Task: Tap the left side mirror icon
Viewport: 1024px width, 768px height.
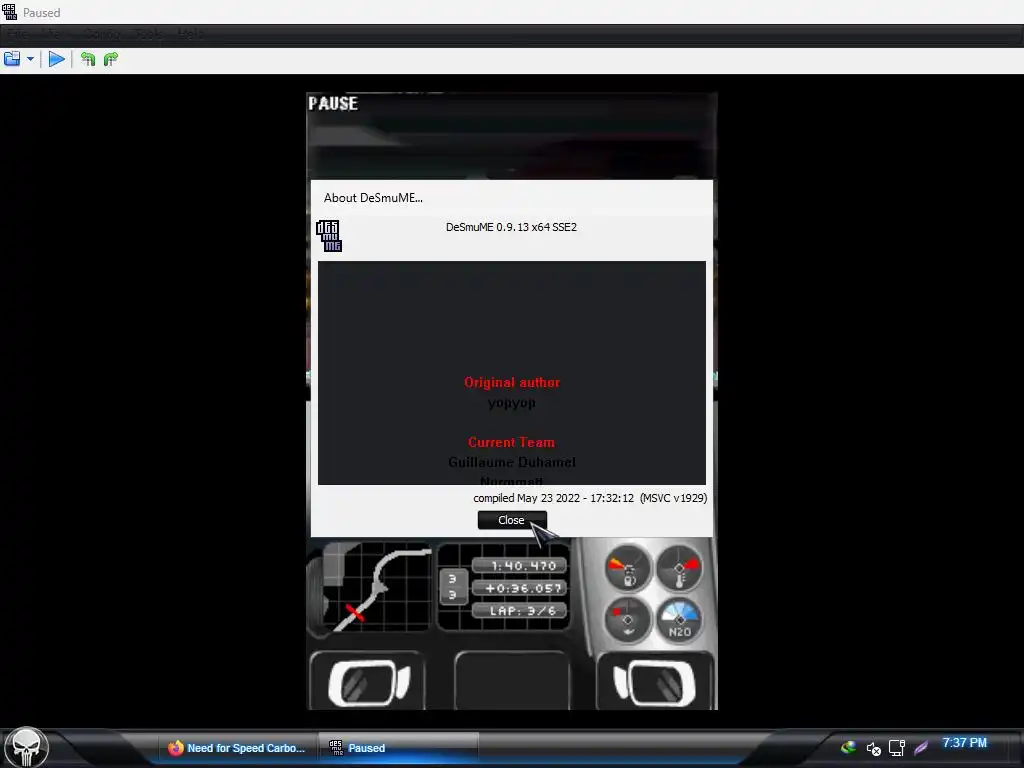Action: click(368, 682)
